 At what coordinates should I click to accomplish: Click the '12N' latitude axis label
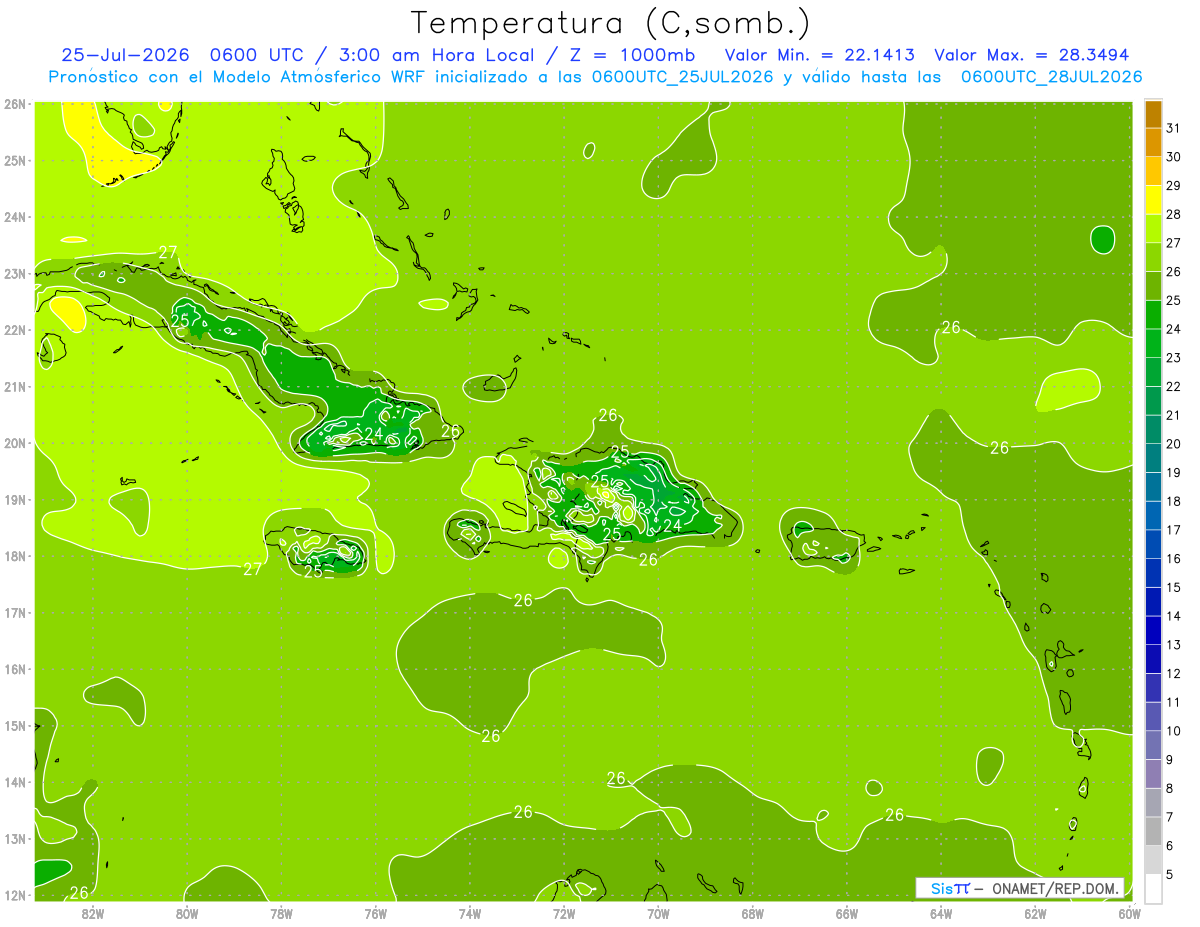pyautogui.click(x=15, y=895)
